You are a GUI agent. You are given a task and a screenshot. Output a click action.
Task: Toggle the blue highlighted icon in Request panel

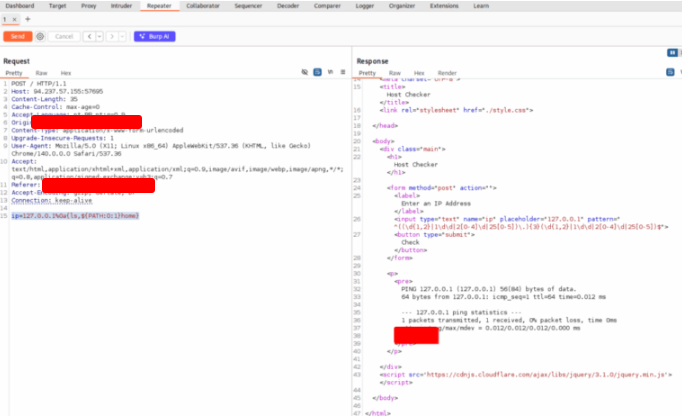coord(317,73)
